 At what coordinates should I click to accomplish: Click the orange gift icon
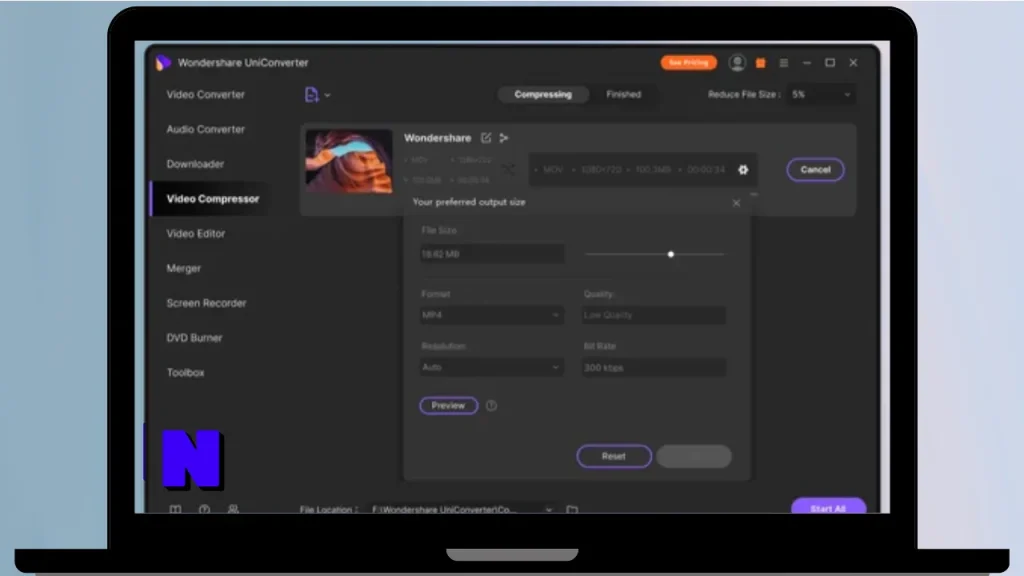761,63
